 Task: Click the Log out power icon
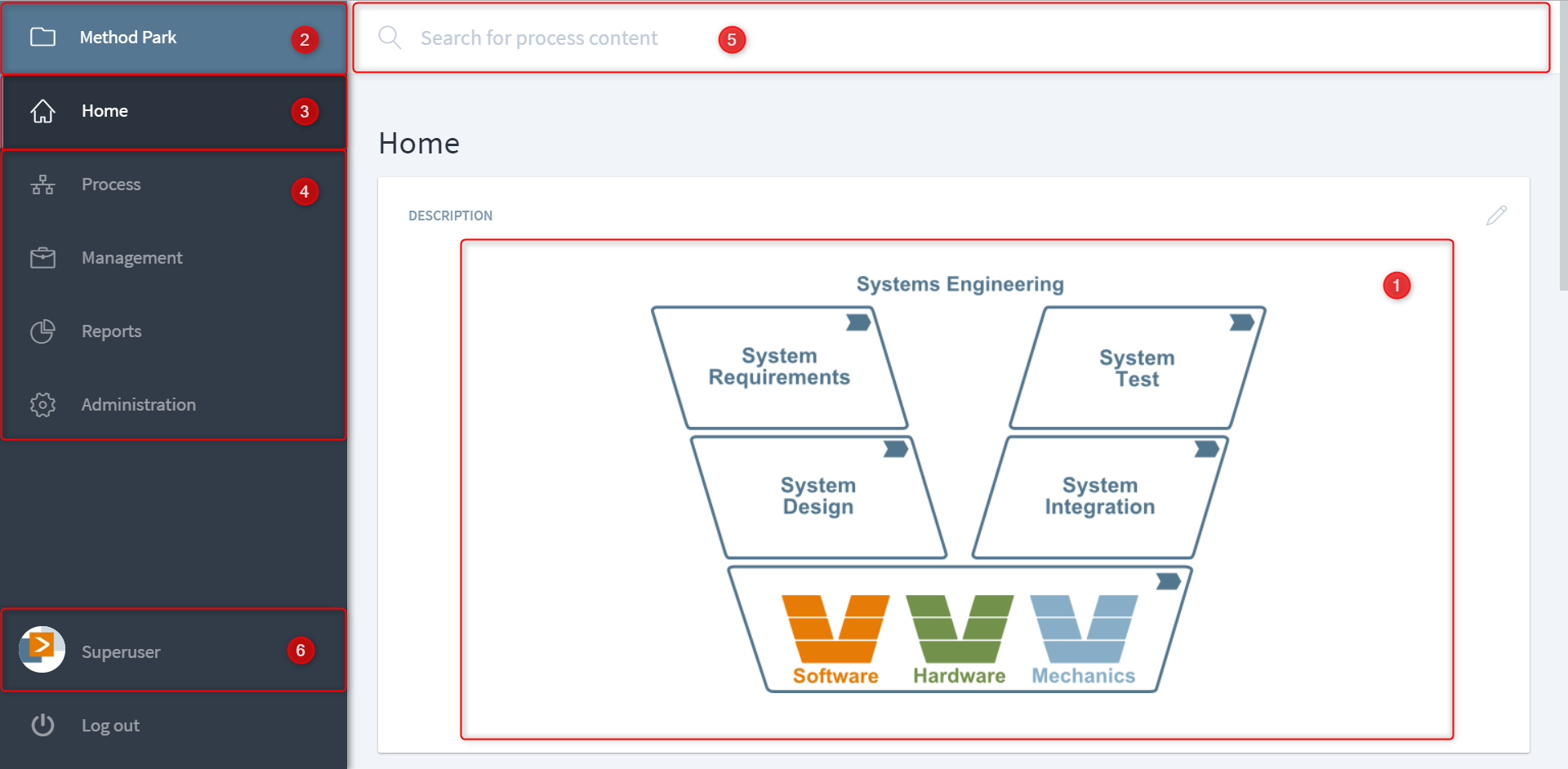click(x=42, y=726)
